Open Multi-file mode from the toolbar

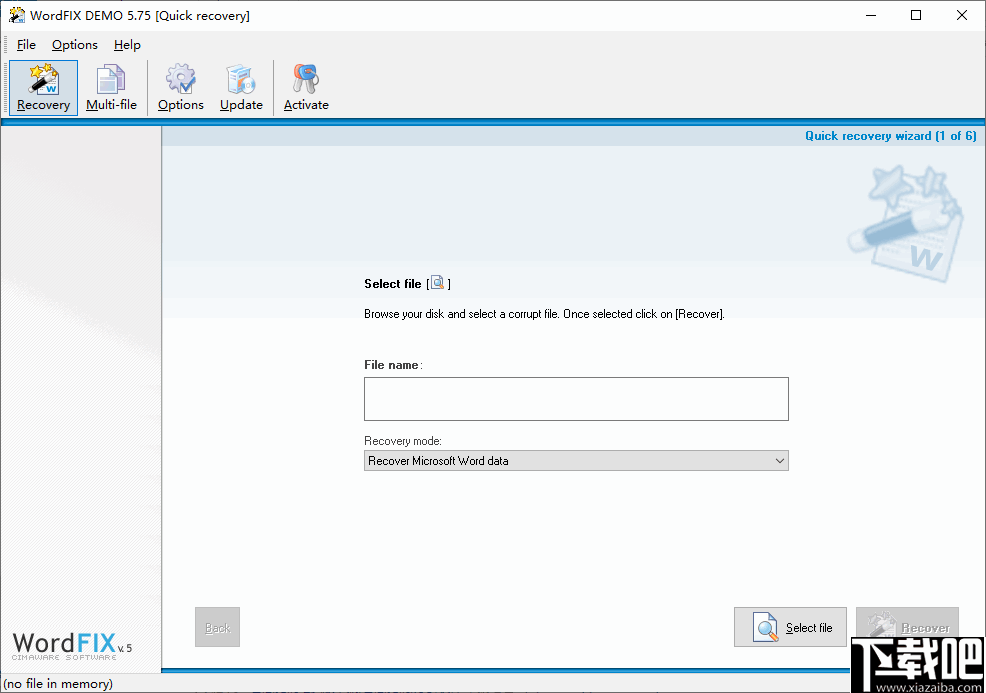click(x=111, y=87)
